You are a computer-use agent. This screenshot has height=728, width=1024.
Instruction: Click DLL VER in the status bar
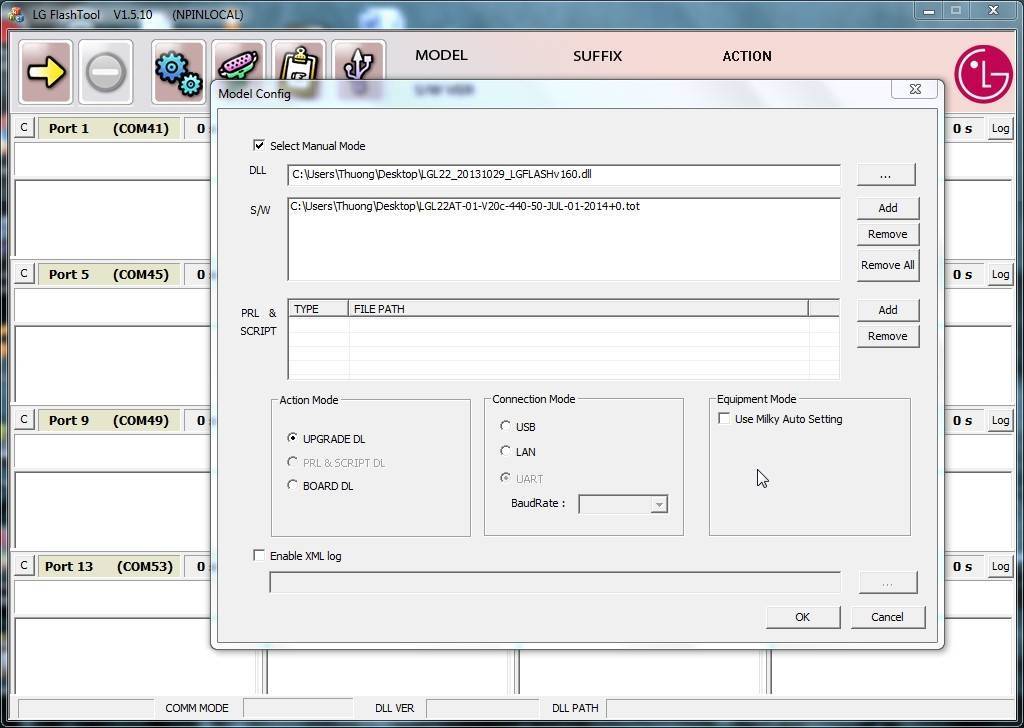(394, 708)
